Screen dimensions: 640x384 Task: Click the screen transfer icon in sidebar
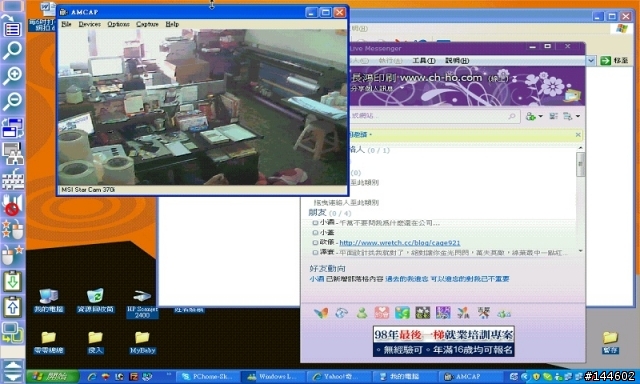coord(12,332)
